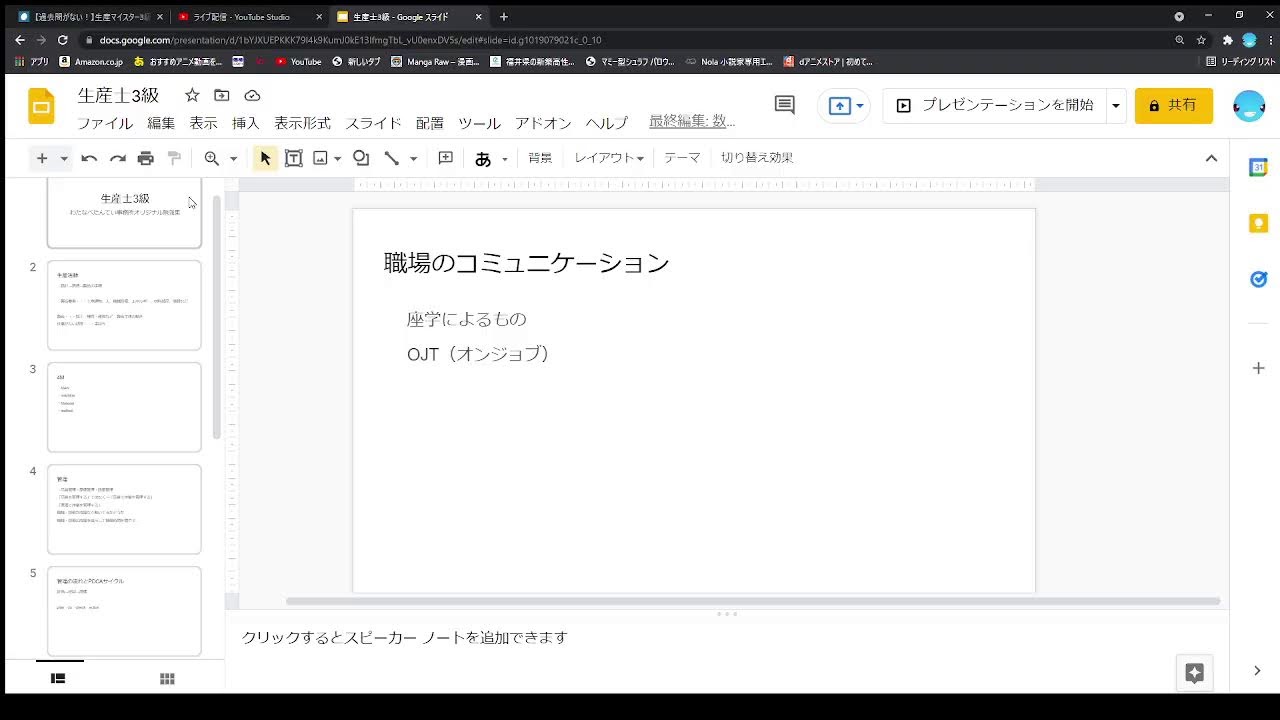Image resolution: width=1280 pixels, height=720 pixels.
Task: Click the 共有 share button
Action: 1174,105
